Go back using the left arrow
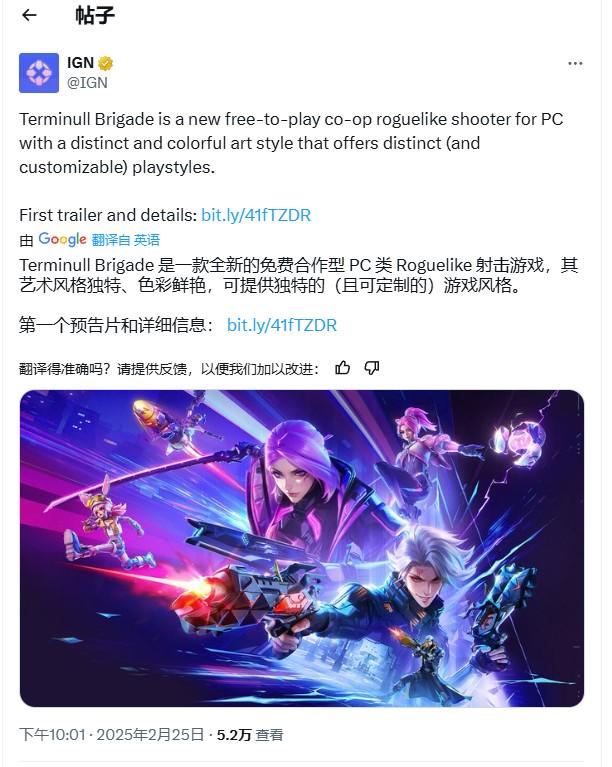Viewport: 612px width, 767px height. (29, 16)
